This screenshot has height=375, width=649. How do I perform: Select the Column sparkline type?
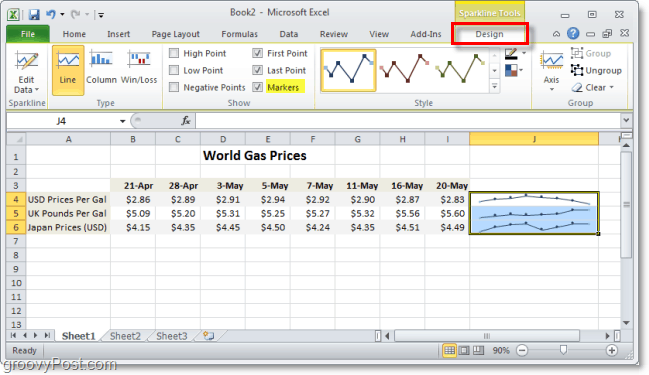pyautogui.click(x=101, y=68)
